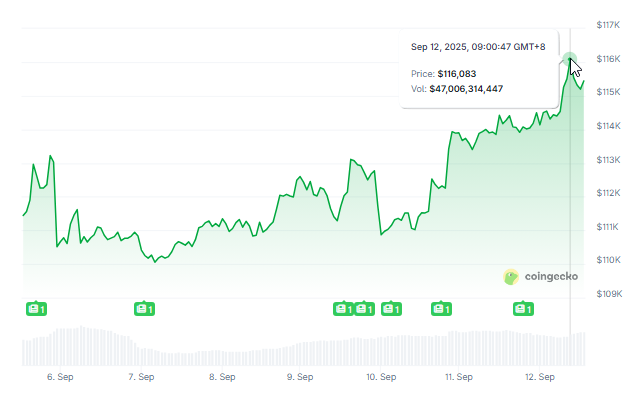Click the 6. Sep axis label
Image resolution: width=643 pixels, height=396 pixels.
tap(60, 377)
